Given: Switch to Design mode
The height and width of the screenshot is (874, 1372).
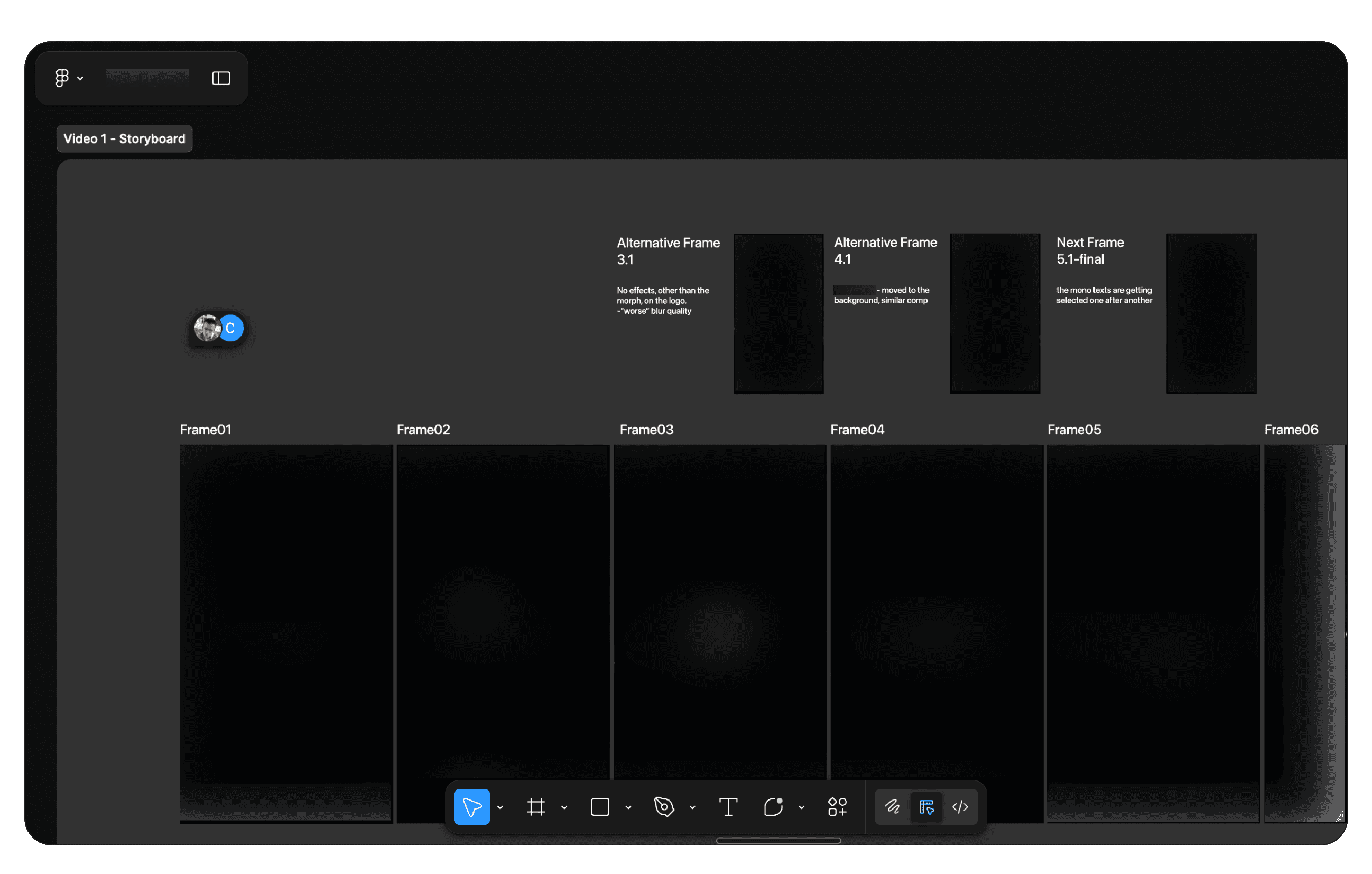Looking at the screenshot, I should 926,807.
